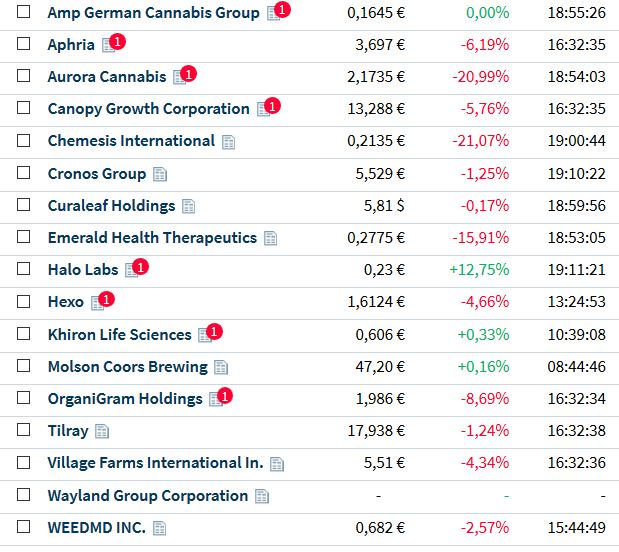Click WEEDMD INC. news icon
Image resolution: width=619 pixels, height=552 pixels.
(x=160, y=528)
